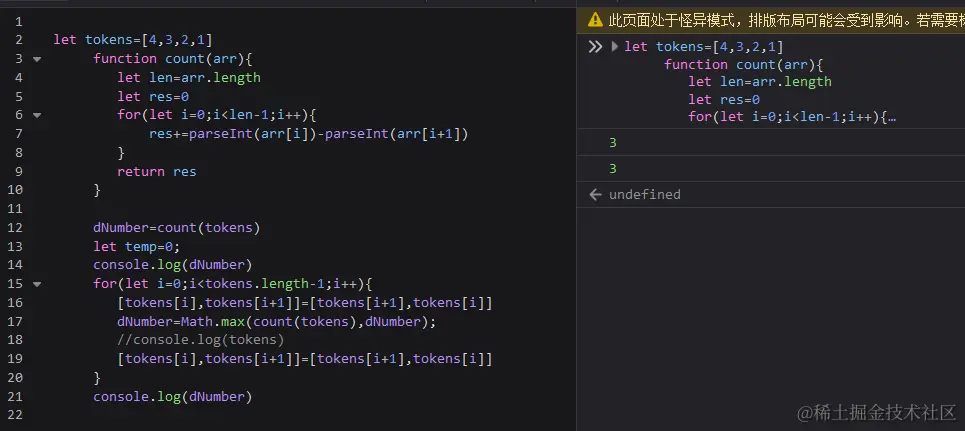
Task: Click 'console.log(dNumber)' on line 14
Action: pyautogui.click(x=173, y=265)
